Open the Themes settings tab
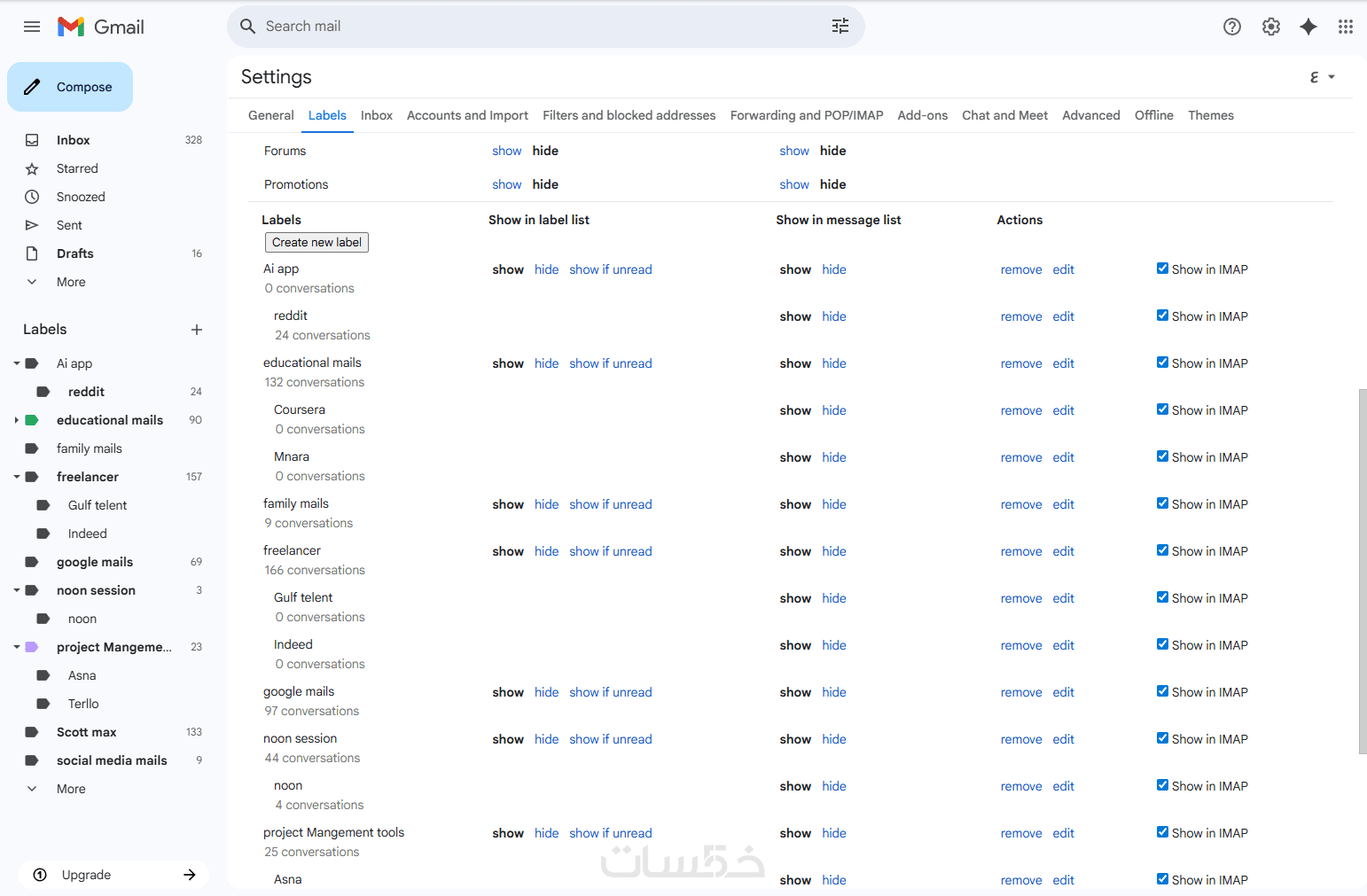Viewport: 1367px width, 896px height. (x=1210, y=115)
